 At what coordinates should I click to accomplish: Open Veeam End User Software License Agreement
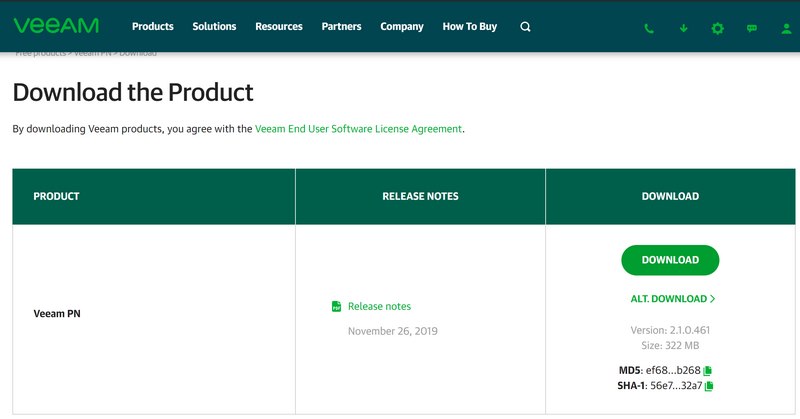coord(358,129)
